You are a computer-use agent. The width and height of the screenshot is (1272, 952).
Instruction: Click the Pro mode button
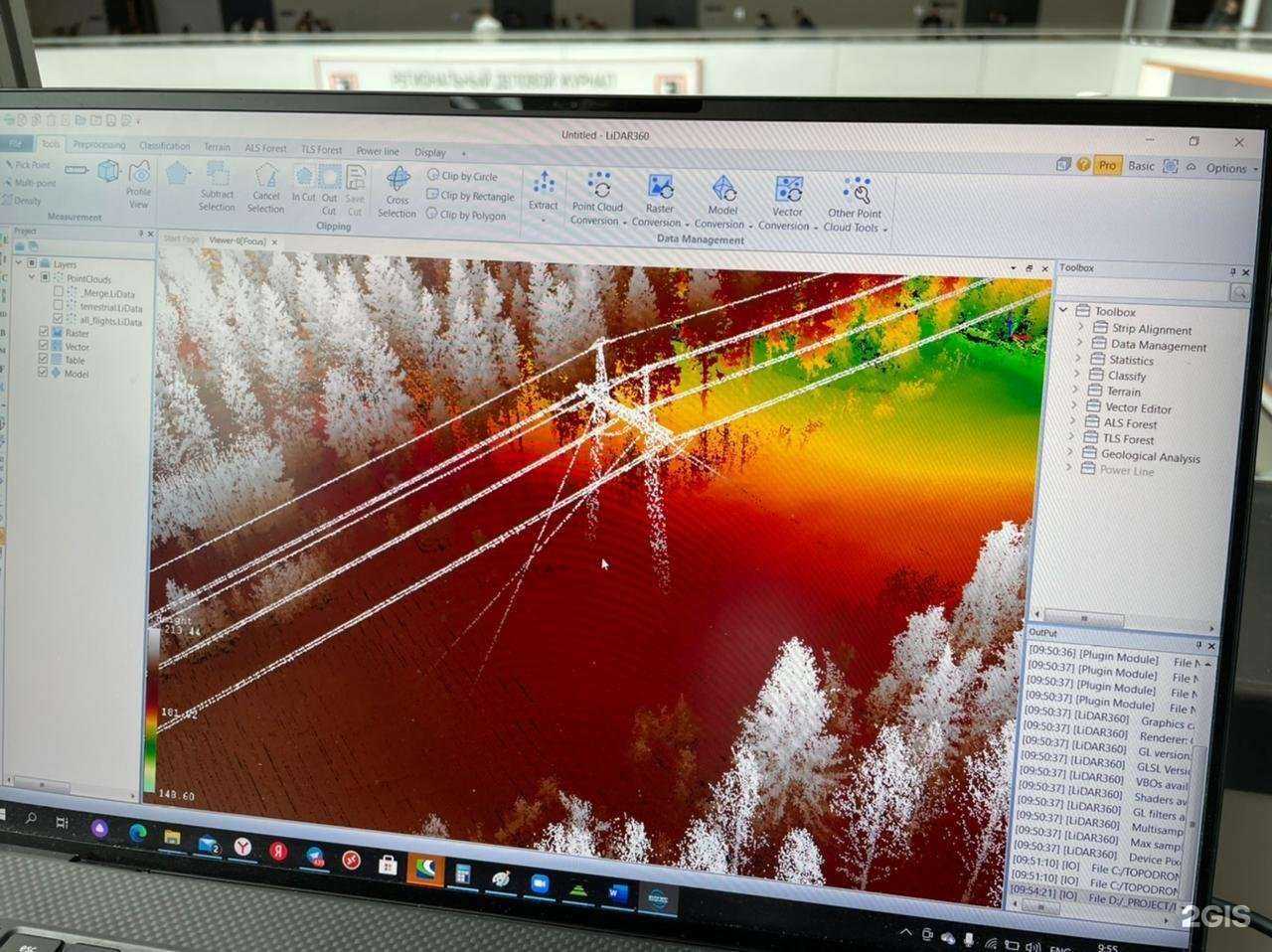click(1107, 165)
